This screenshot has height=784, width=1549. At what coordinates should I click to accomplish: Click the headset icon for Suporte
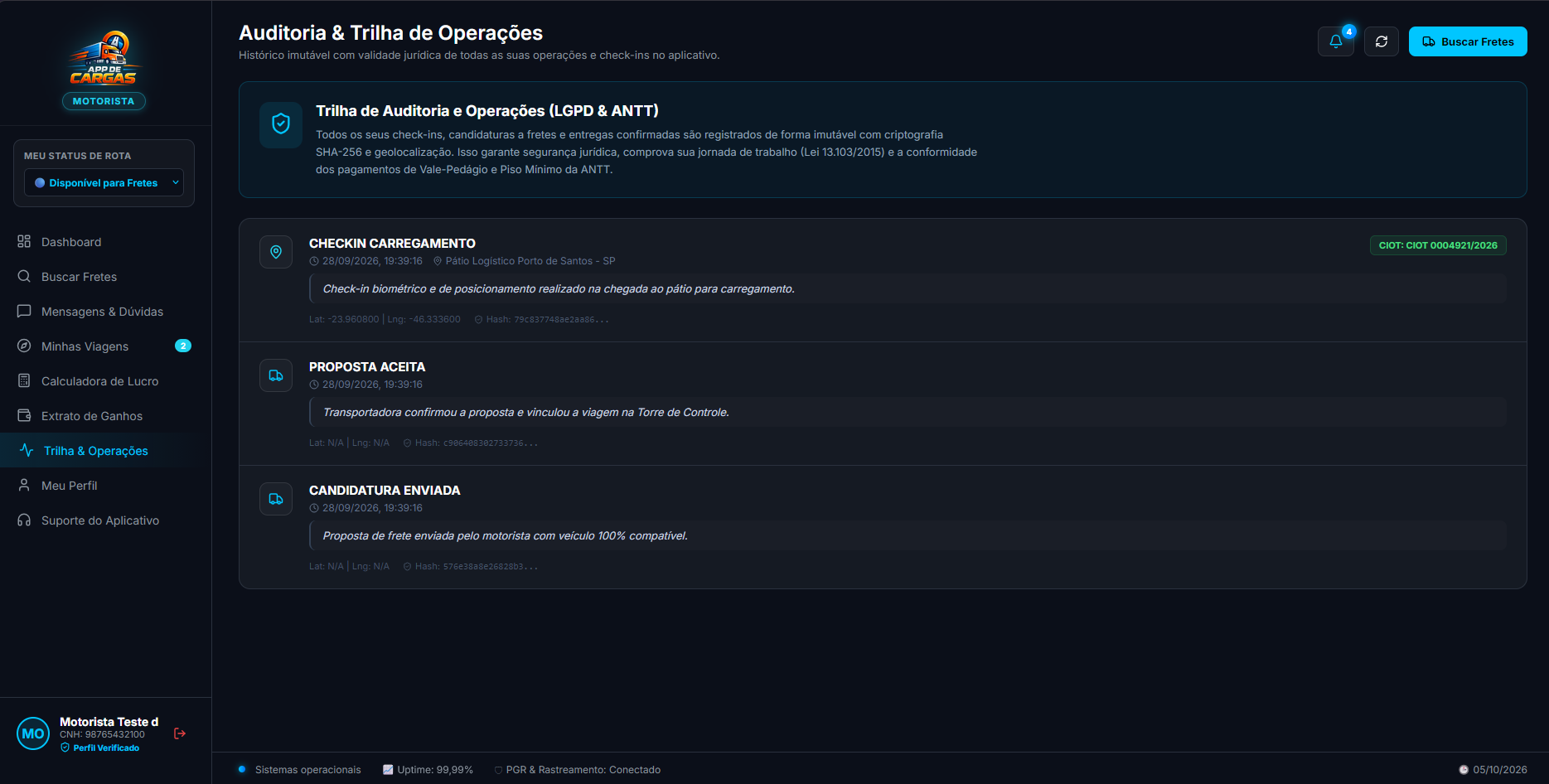click(24, 520)
